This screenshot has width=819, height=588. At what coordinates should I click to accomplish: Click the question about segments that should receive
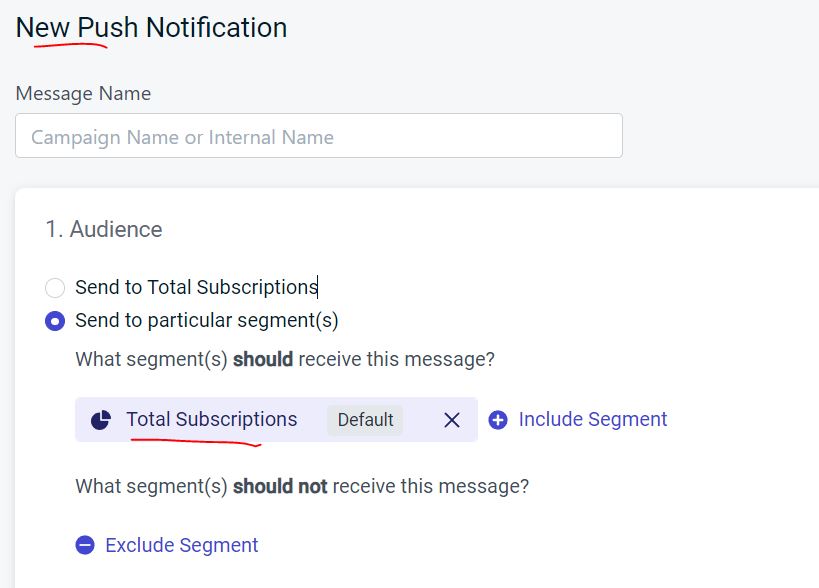(285, 359)
